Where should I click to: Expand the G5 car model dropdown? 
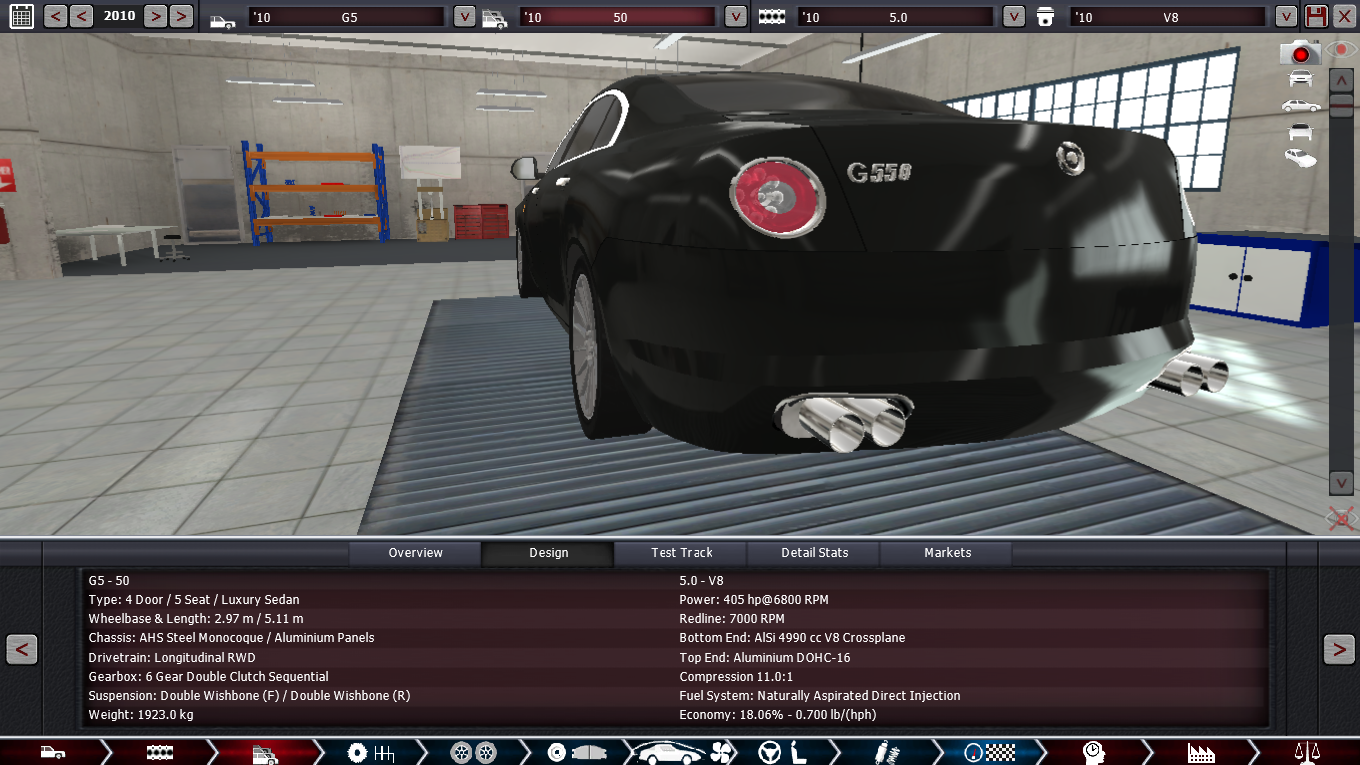pyautogui.click(x=464, y=17)
